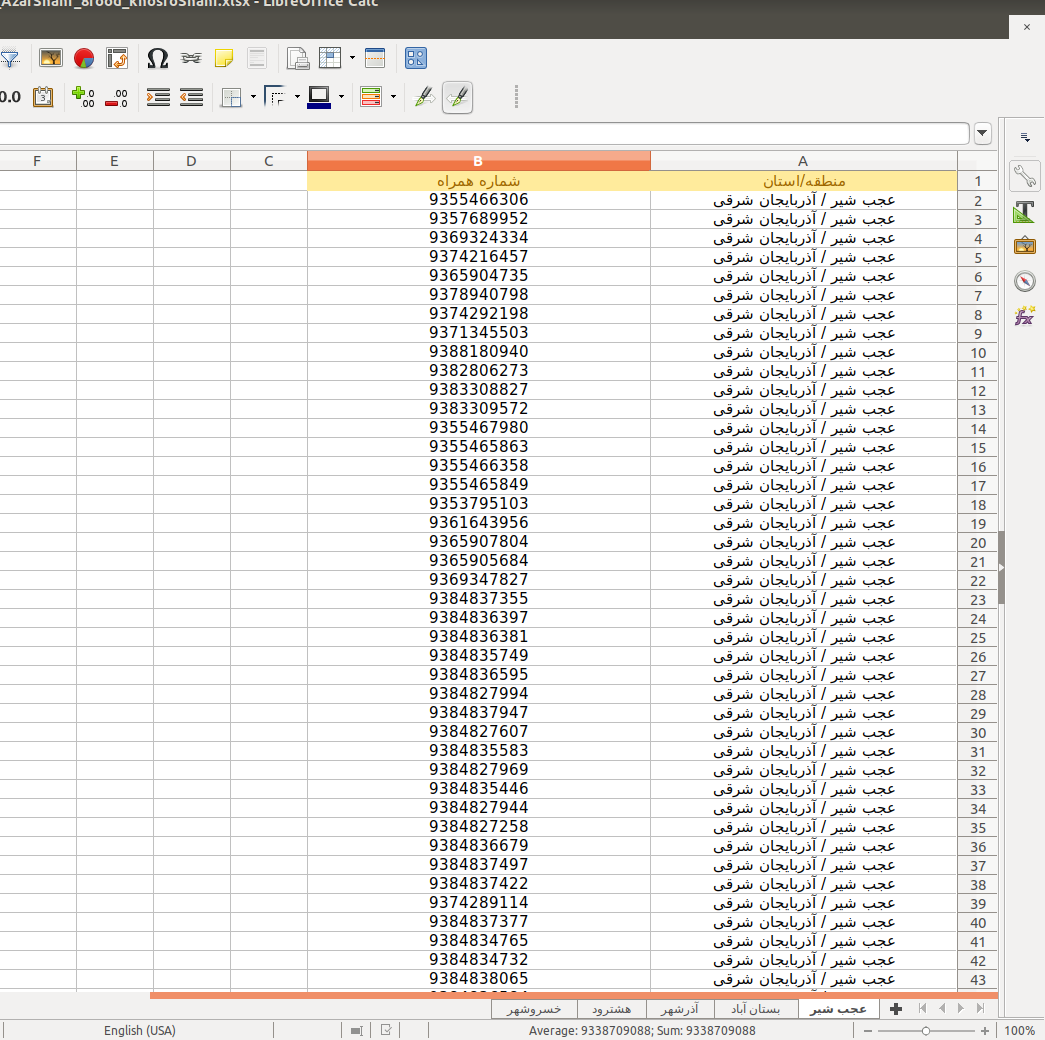
Task: Select row 10 by its row header
Action: click(x=978, y=353)
